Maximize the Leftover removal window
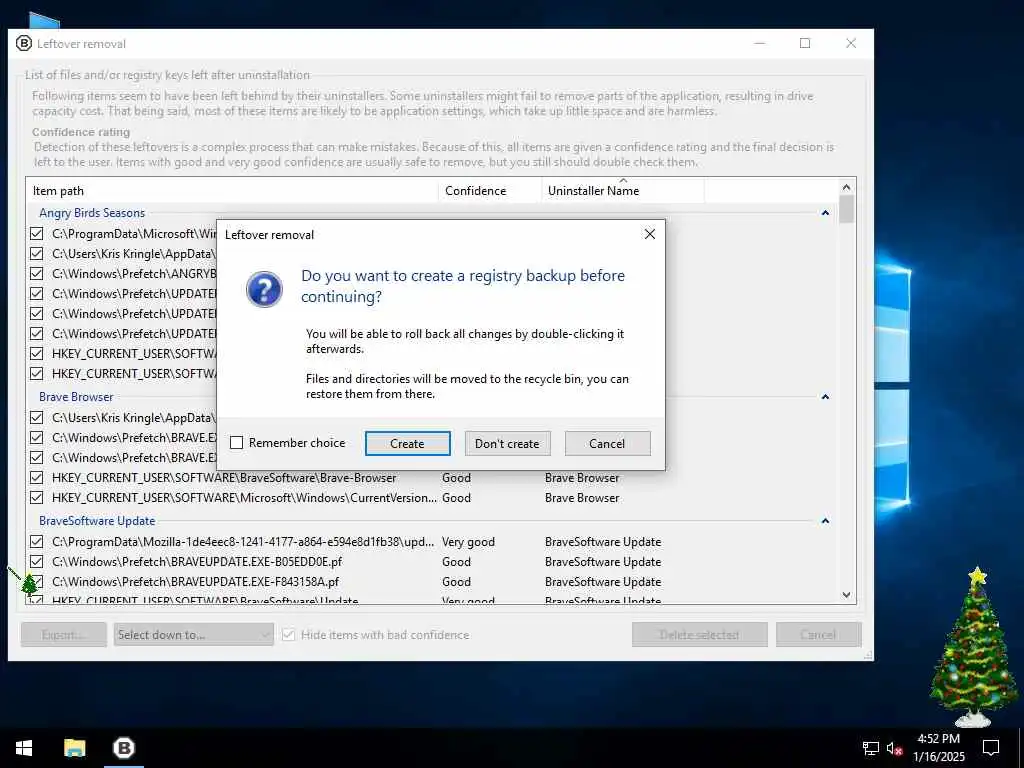The width and height of the screenshot is (1024, 768). pyautogui.click(x=805, y=44)
